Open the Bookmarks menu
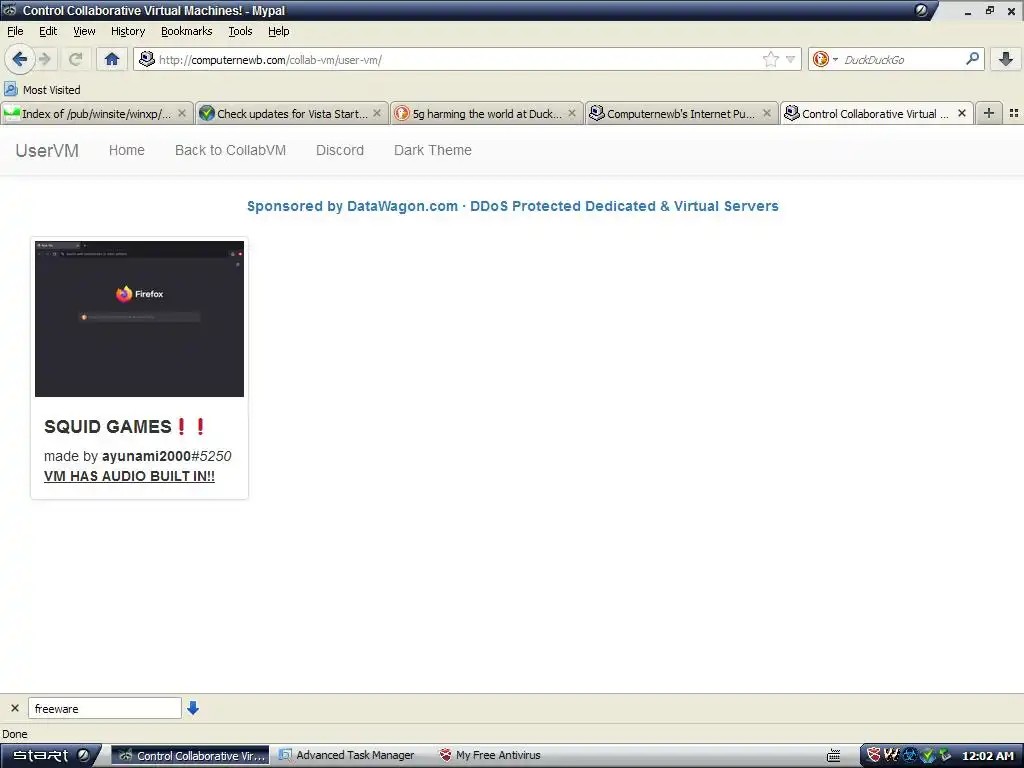Screen dimensions: 1024x768 tap(187, 31)
